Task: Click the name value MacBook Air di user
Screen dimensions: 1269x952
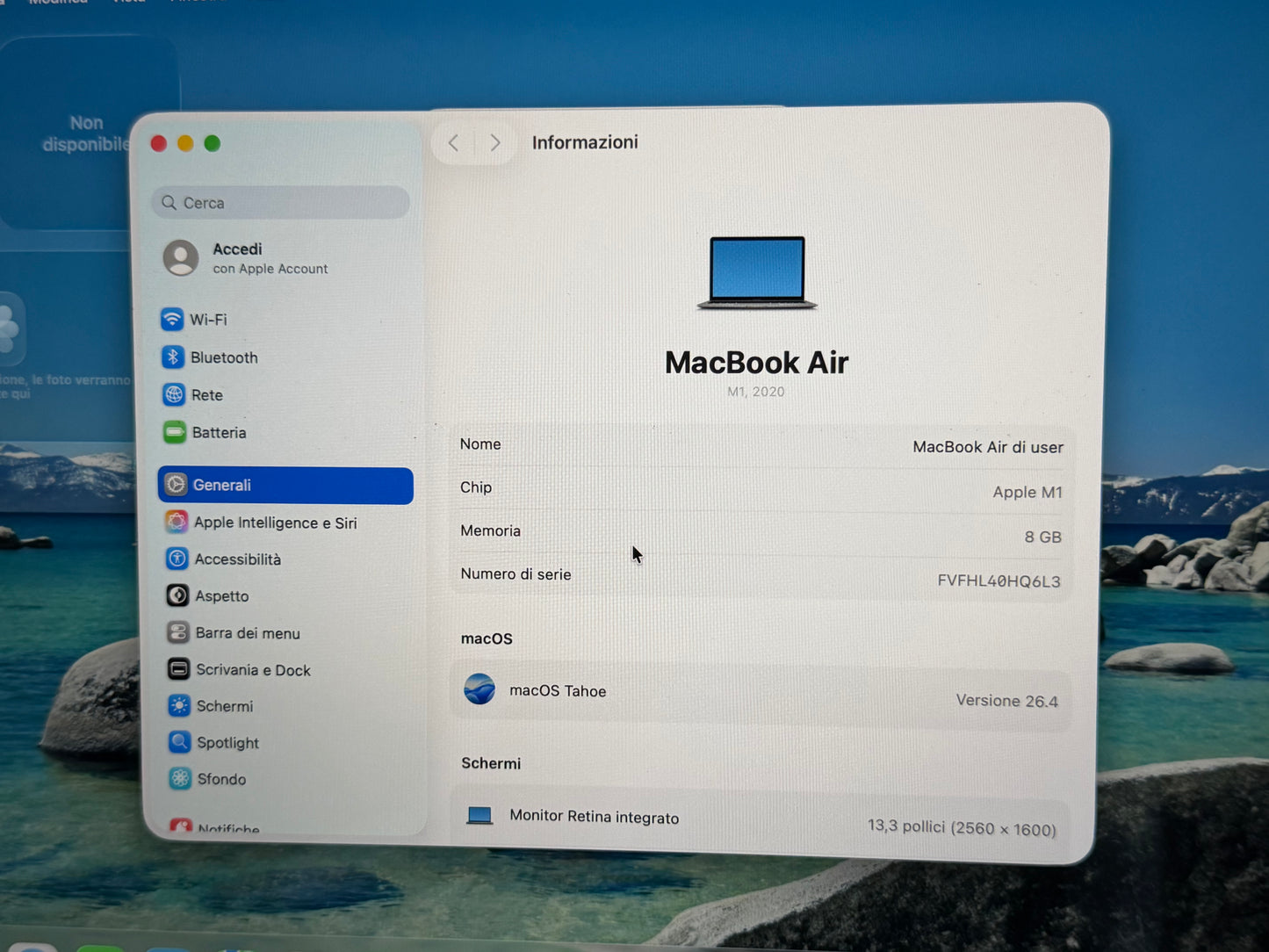Action: [988, 447]
